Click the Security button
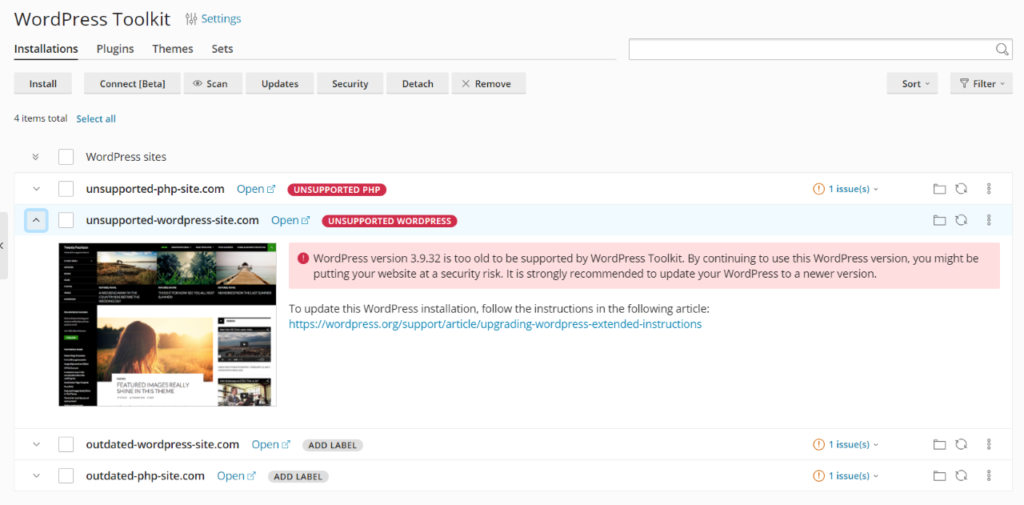Viewport: 1024px width, 505px height. (350, 84)
